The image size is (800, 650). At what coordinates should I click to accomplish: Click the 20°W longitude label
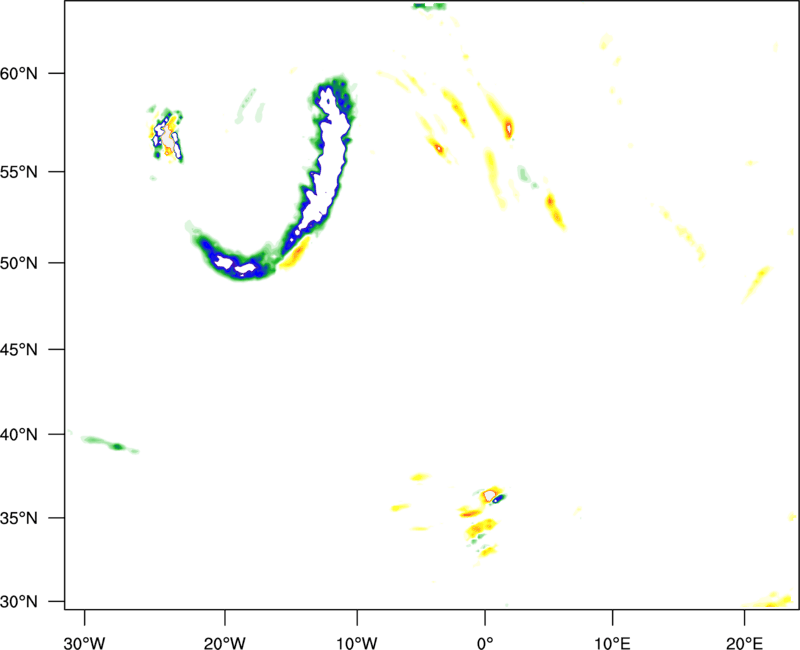coord(225,643)
